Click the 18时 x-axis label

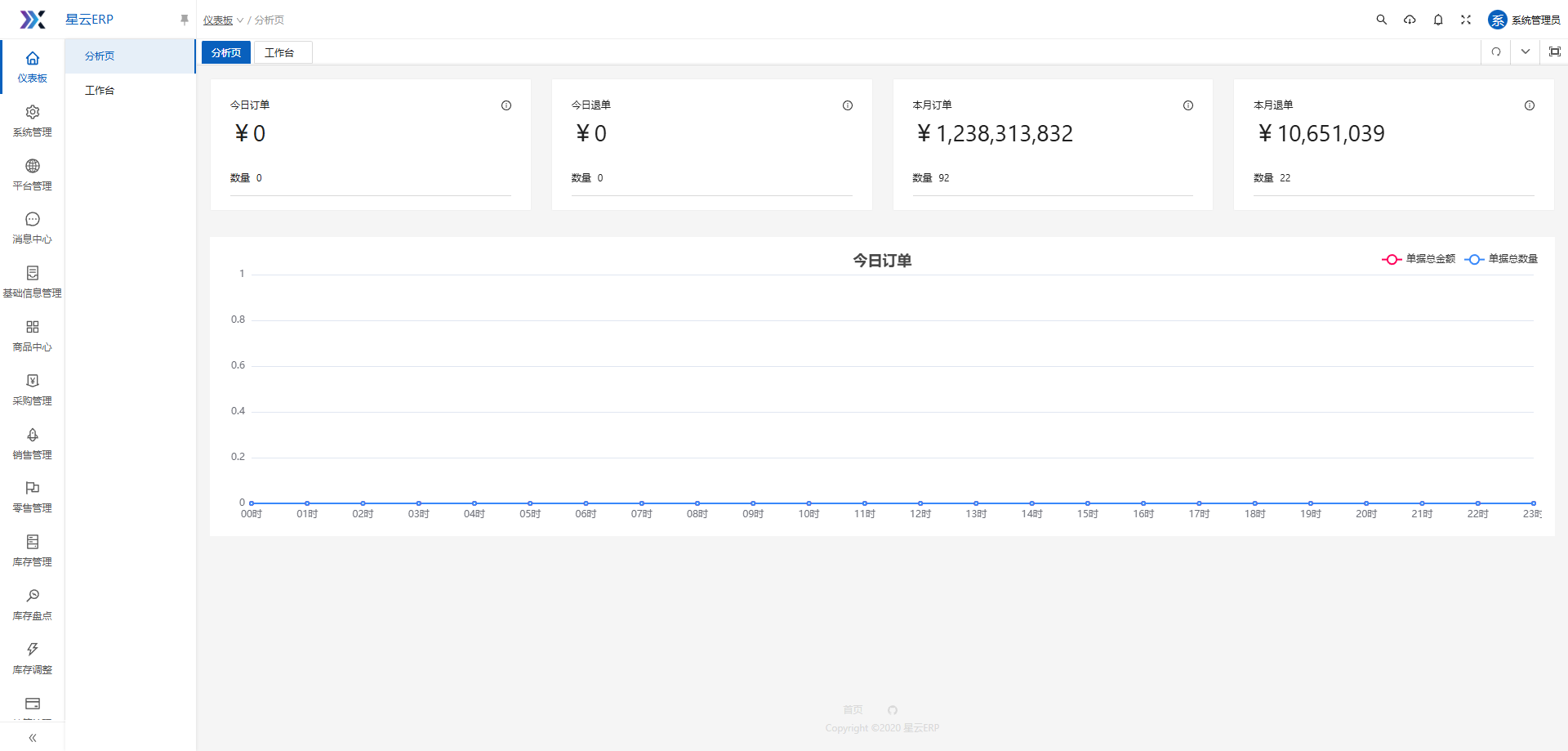[x=1254, y=514]
